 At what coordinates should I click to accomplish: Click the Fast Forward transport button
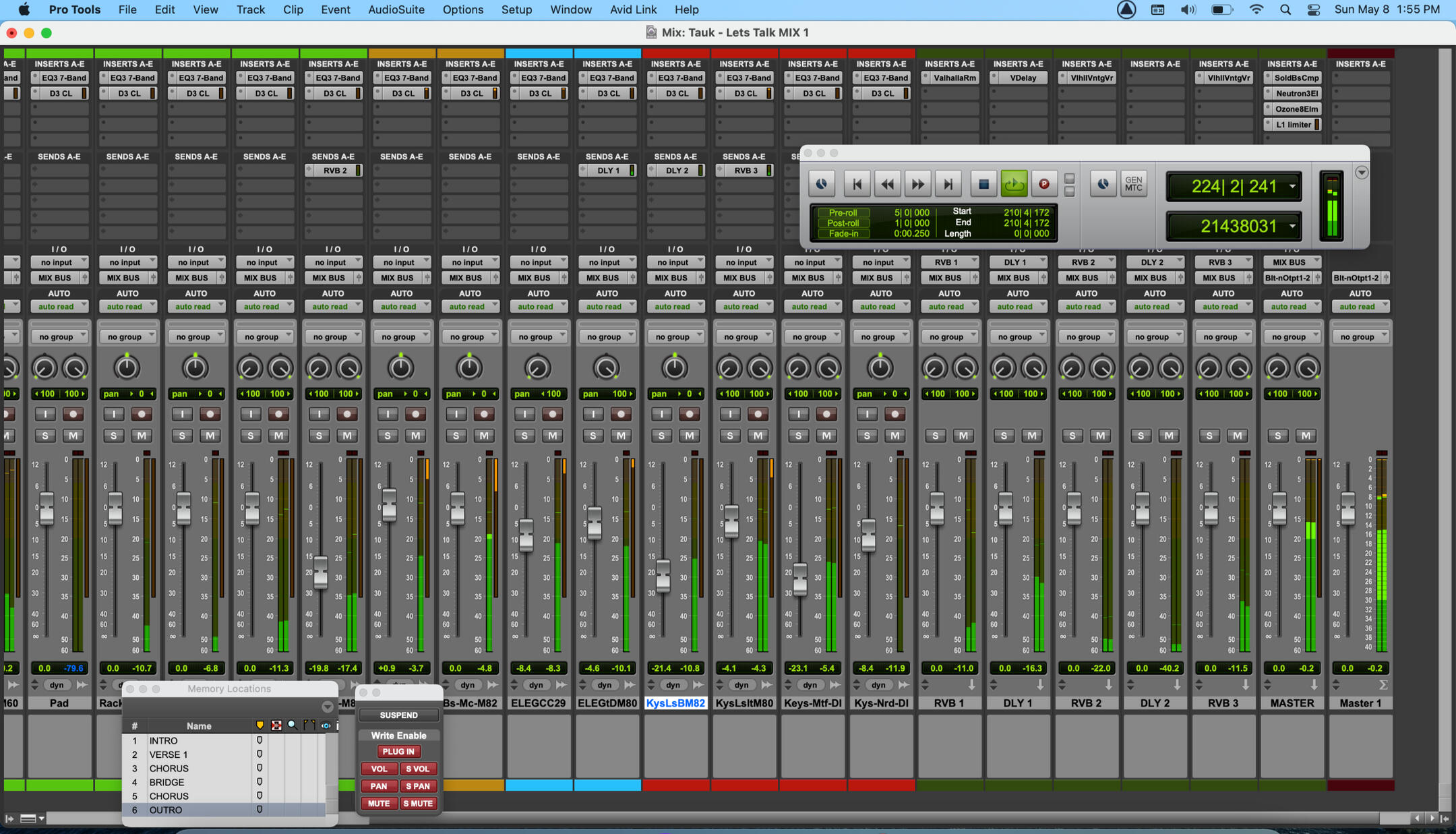pyautogui.click(x=917, y=184)
